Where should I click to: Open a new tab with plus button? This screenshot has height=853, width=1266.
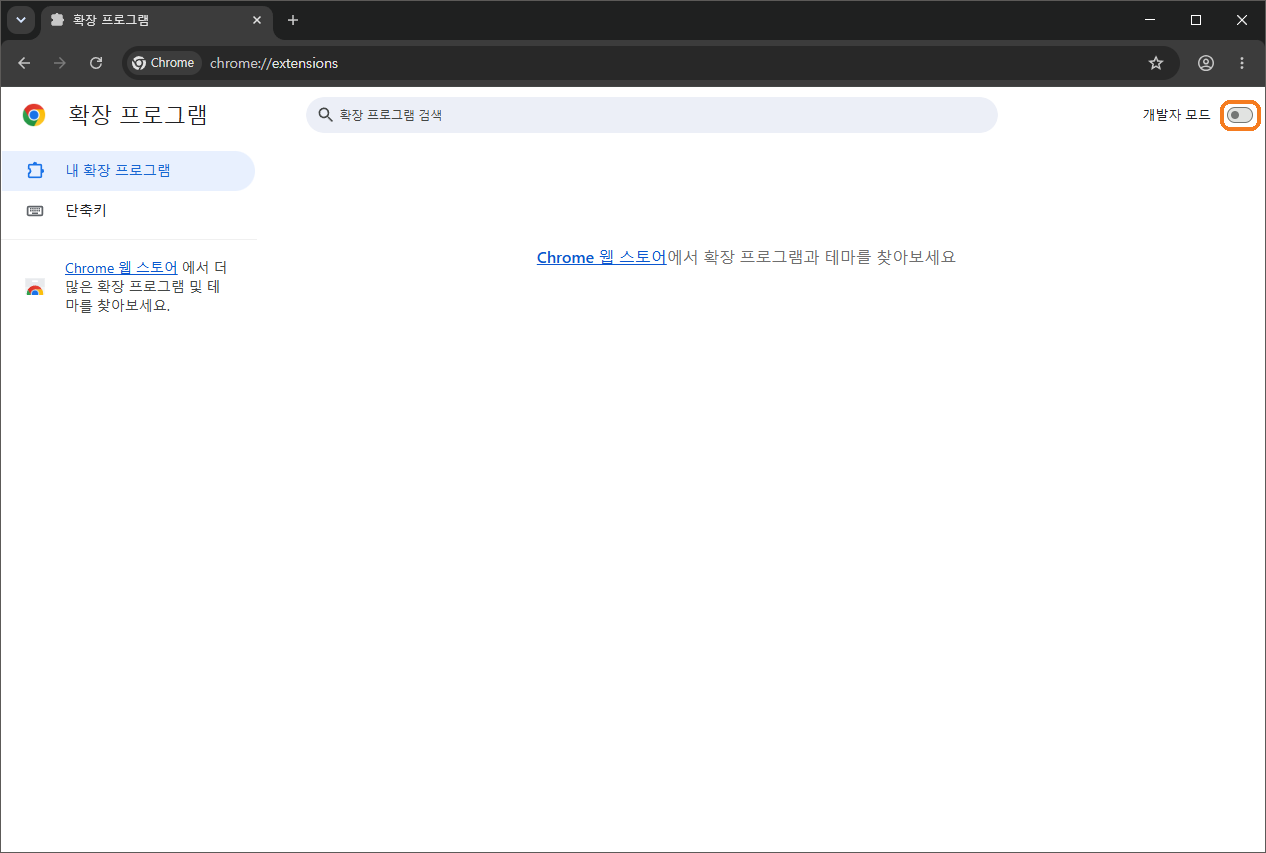pos(293,20)
